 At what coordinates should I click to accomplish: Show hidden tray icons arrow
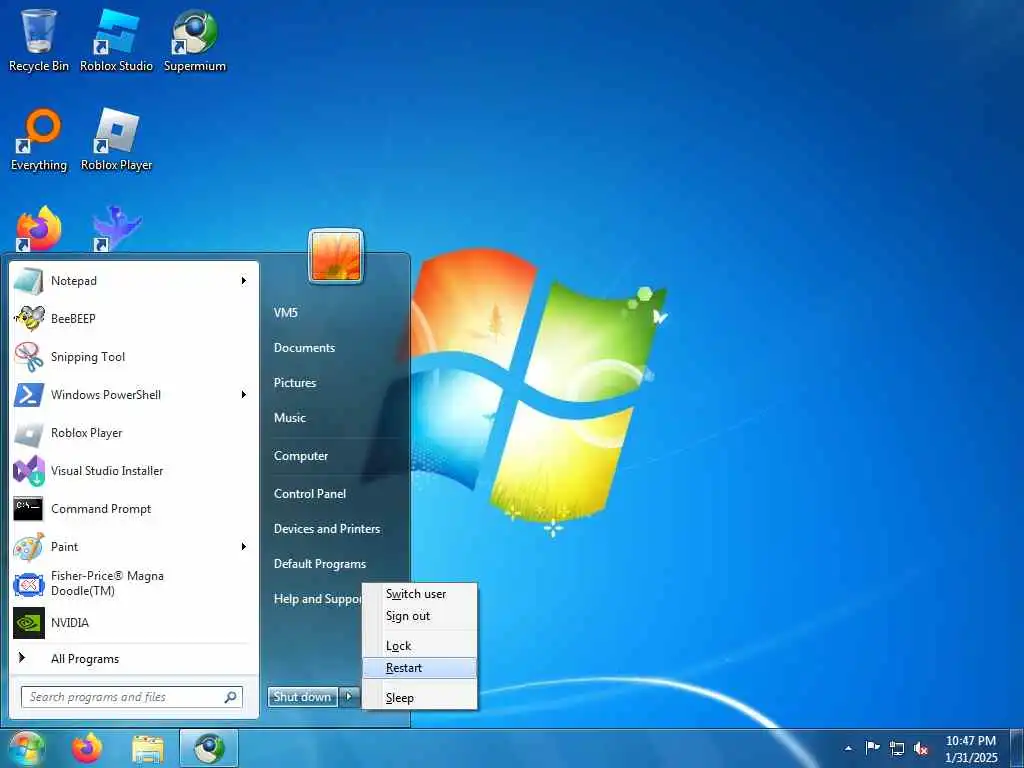[x=848, y=748]
